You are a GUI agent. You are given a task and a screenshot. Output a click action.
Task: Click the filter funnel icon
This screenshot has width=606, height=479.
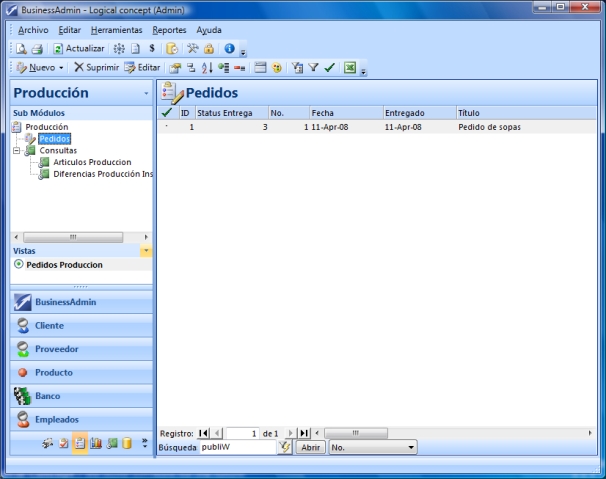pos(312,67)
